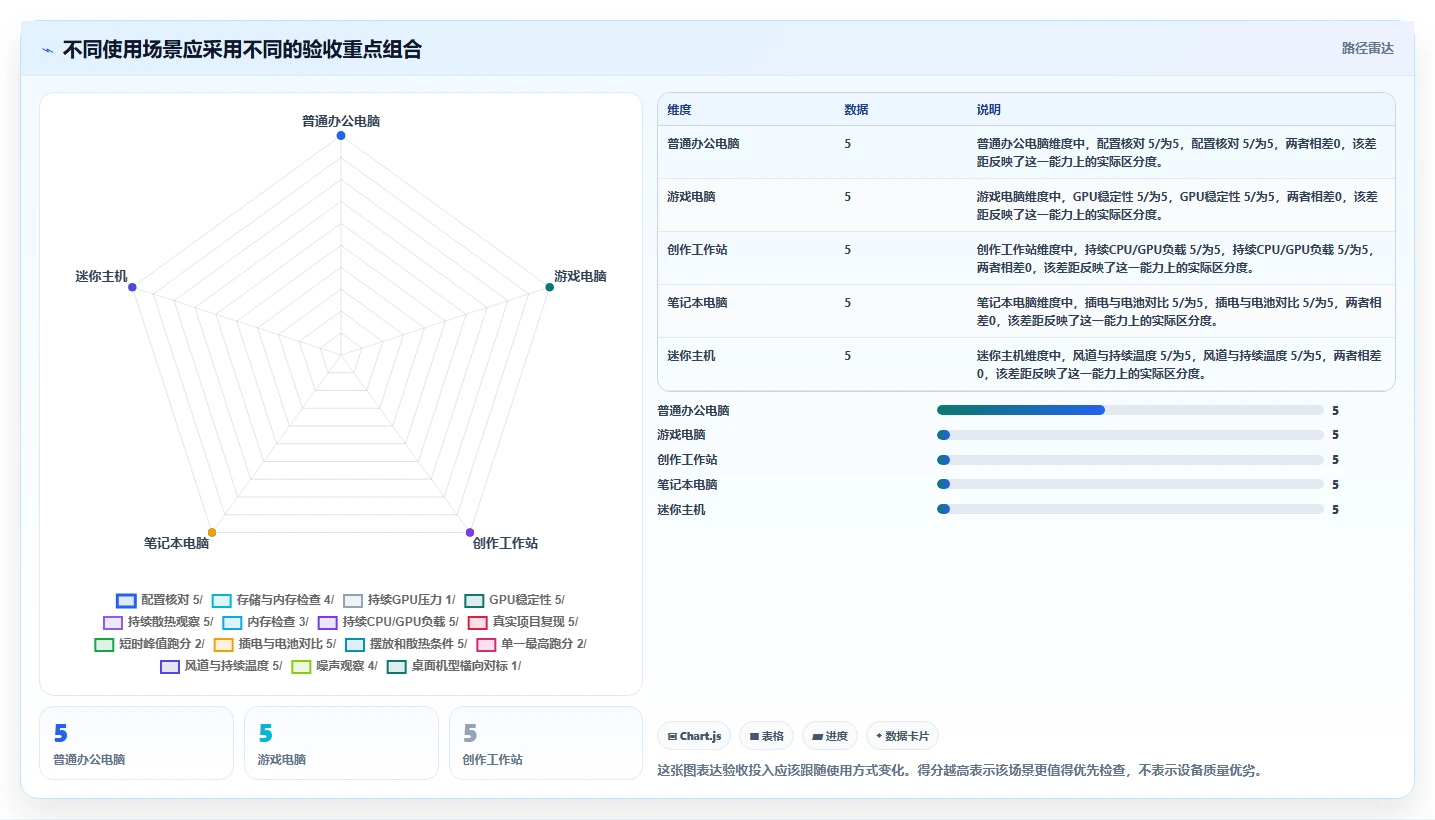
Task: Click the orange 插电与电池对比 legend swatch
Action: (224, 644)
